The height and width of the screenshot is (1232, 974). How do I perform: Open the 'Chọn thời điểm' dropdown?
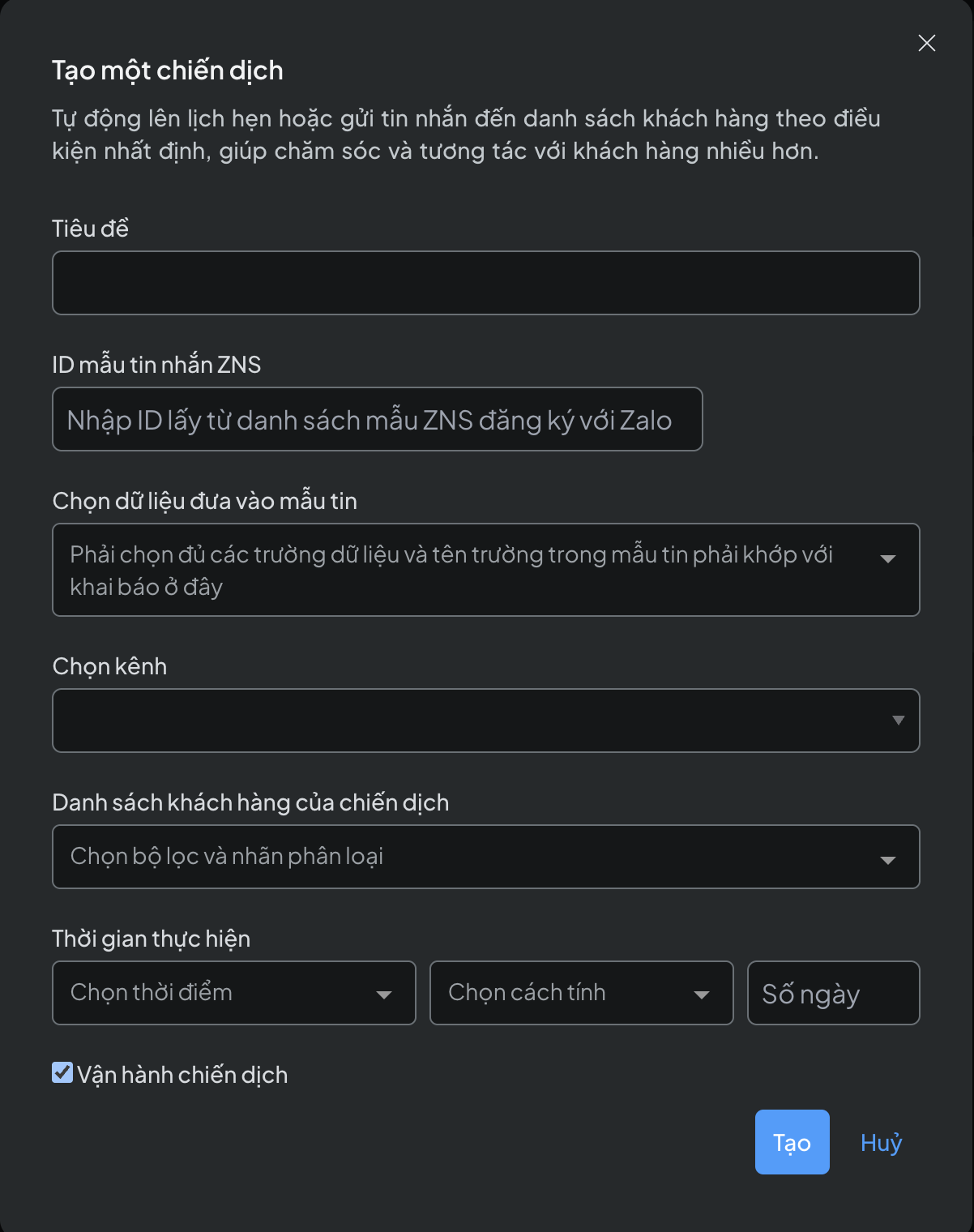[219, 993]
